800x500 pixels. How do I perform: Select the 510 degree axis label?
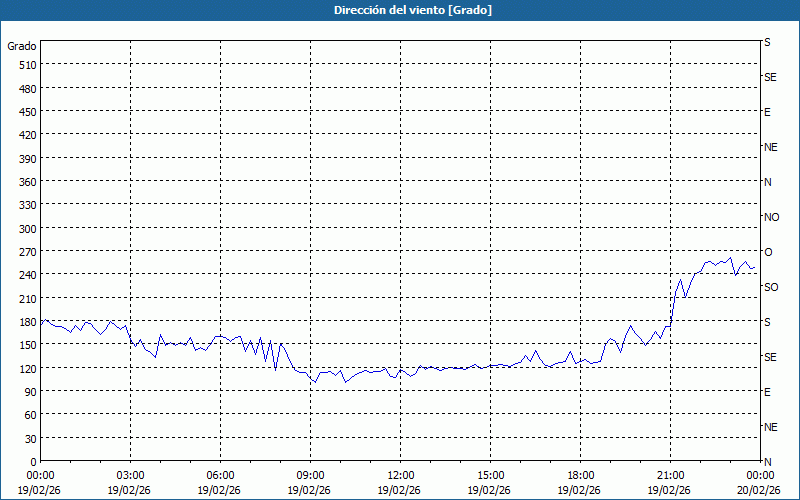click(x=26, y=65)
